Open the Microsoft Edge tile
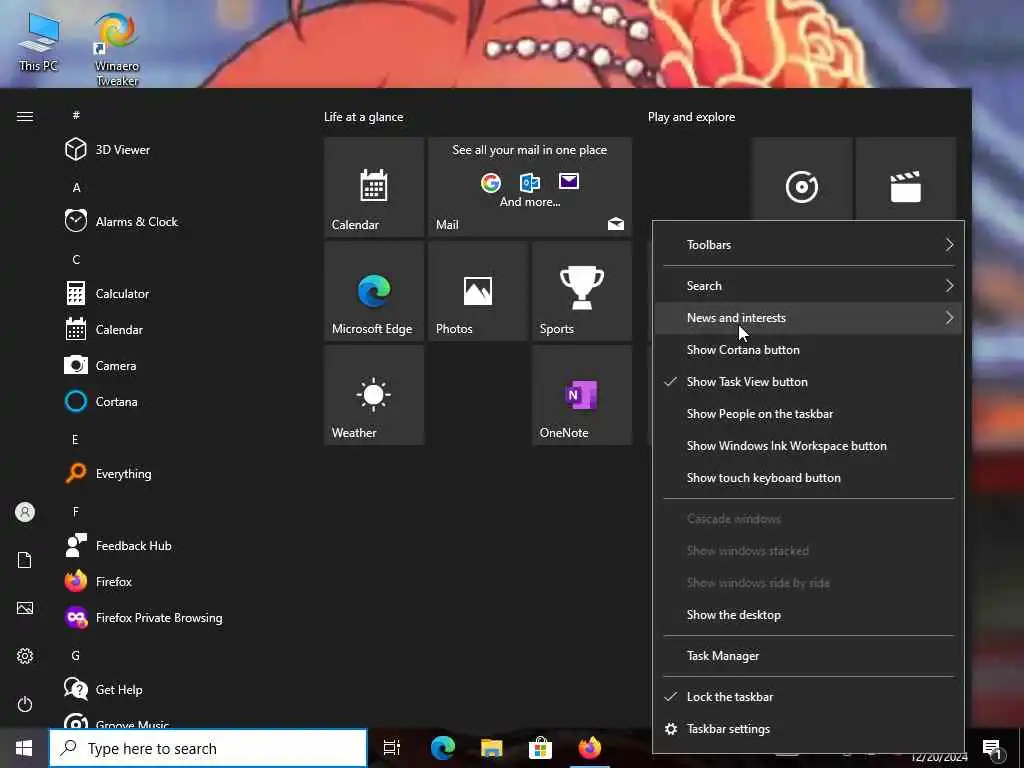1024x768 pixels. tap(374, 291)
